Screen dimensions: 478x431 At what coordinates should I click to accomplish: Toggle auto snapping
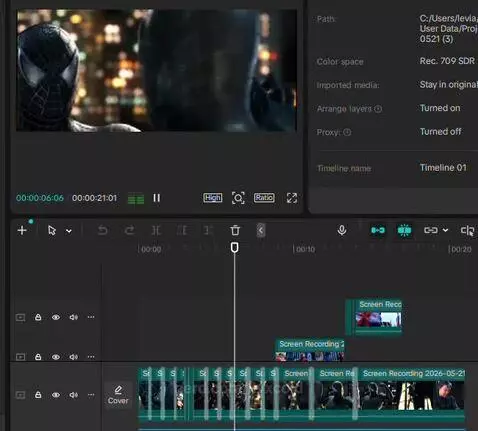click(404, 230)
